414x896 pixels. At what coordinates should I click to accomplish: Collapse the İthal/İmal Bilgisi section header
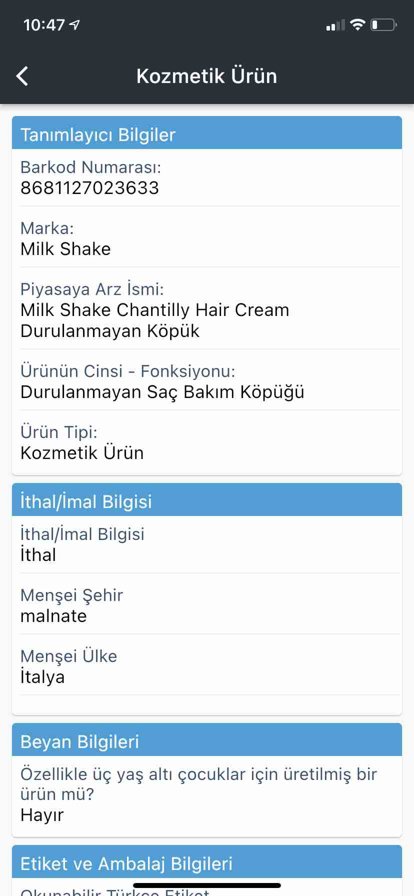[207, 500]
